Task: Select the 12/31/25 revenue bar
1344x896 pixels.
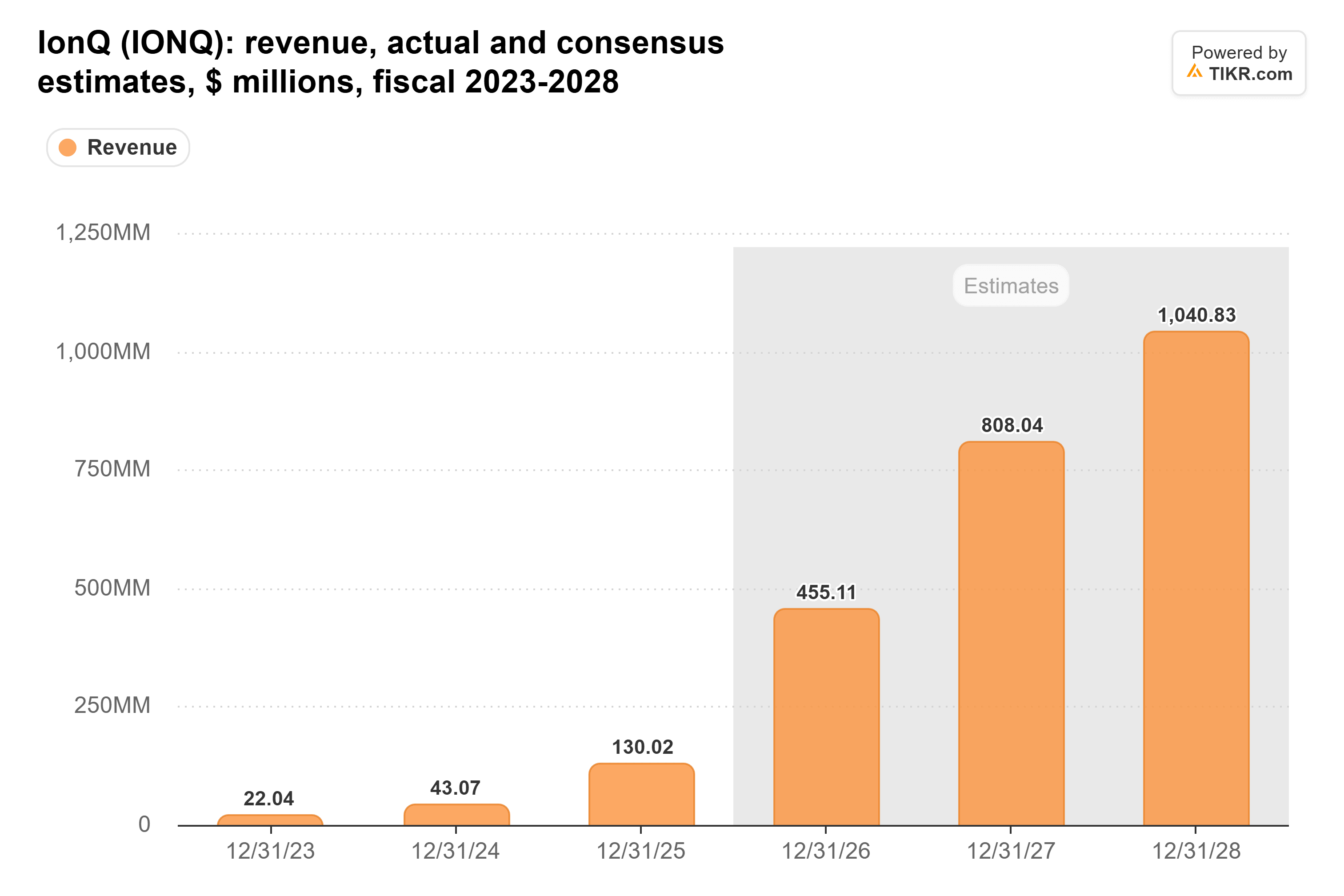Action: tap(642, 794)
